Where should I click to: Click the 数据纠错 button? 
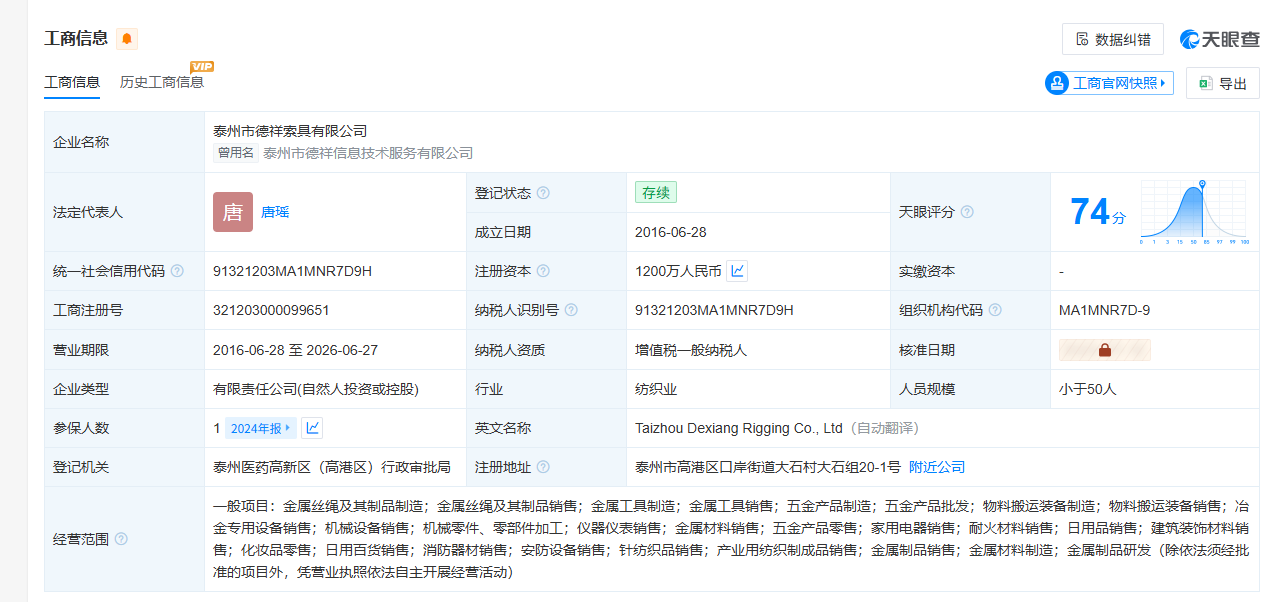(1112, 39)
